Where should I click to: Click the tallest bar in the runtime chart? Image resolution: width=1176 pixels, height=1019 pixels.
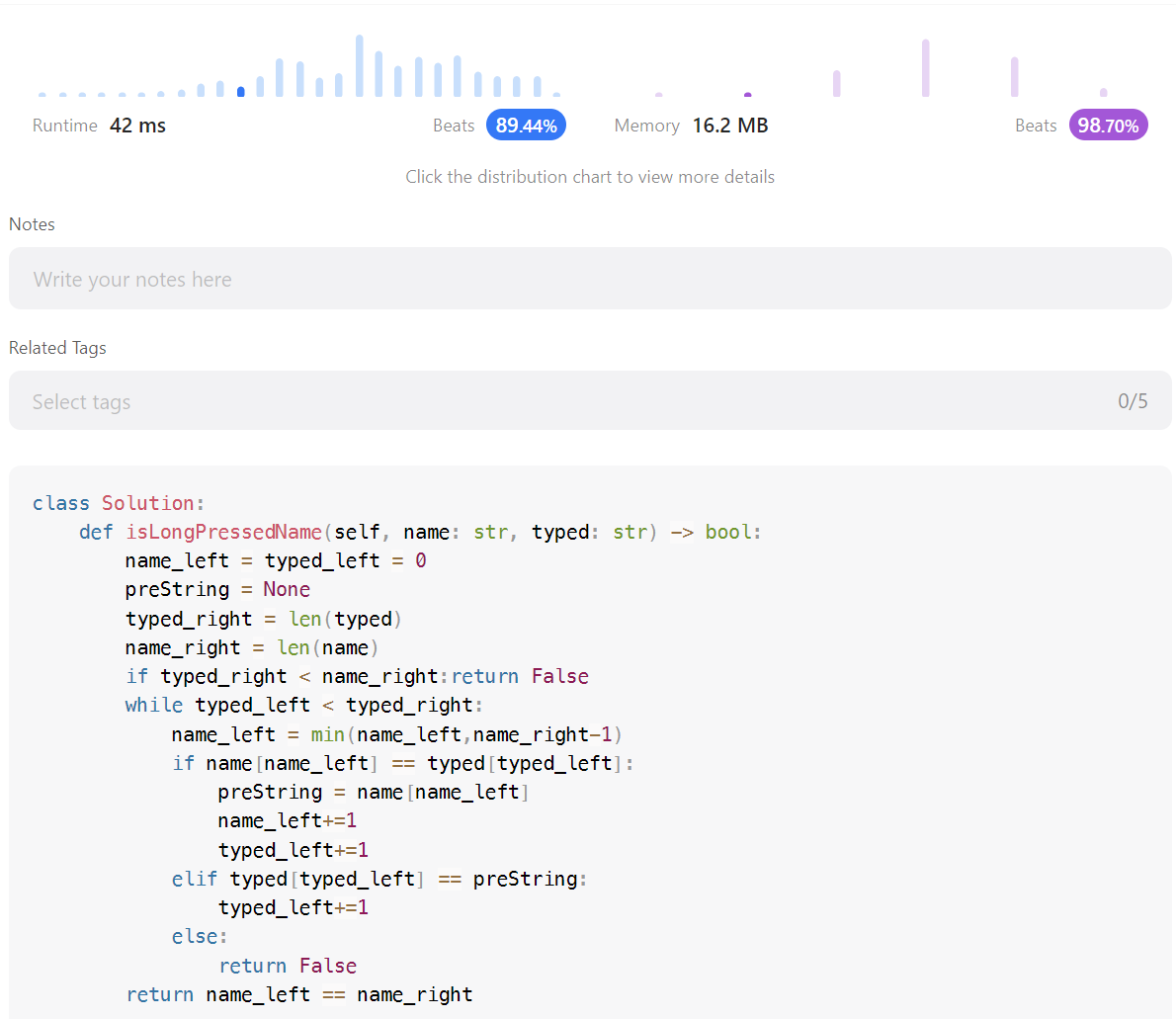click(x=359, y=64)
